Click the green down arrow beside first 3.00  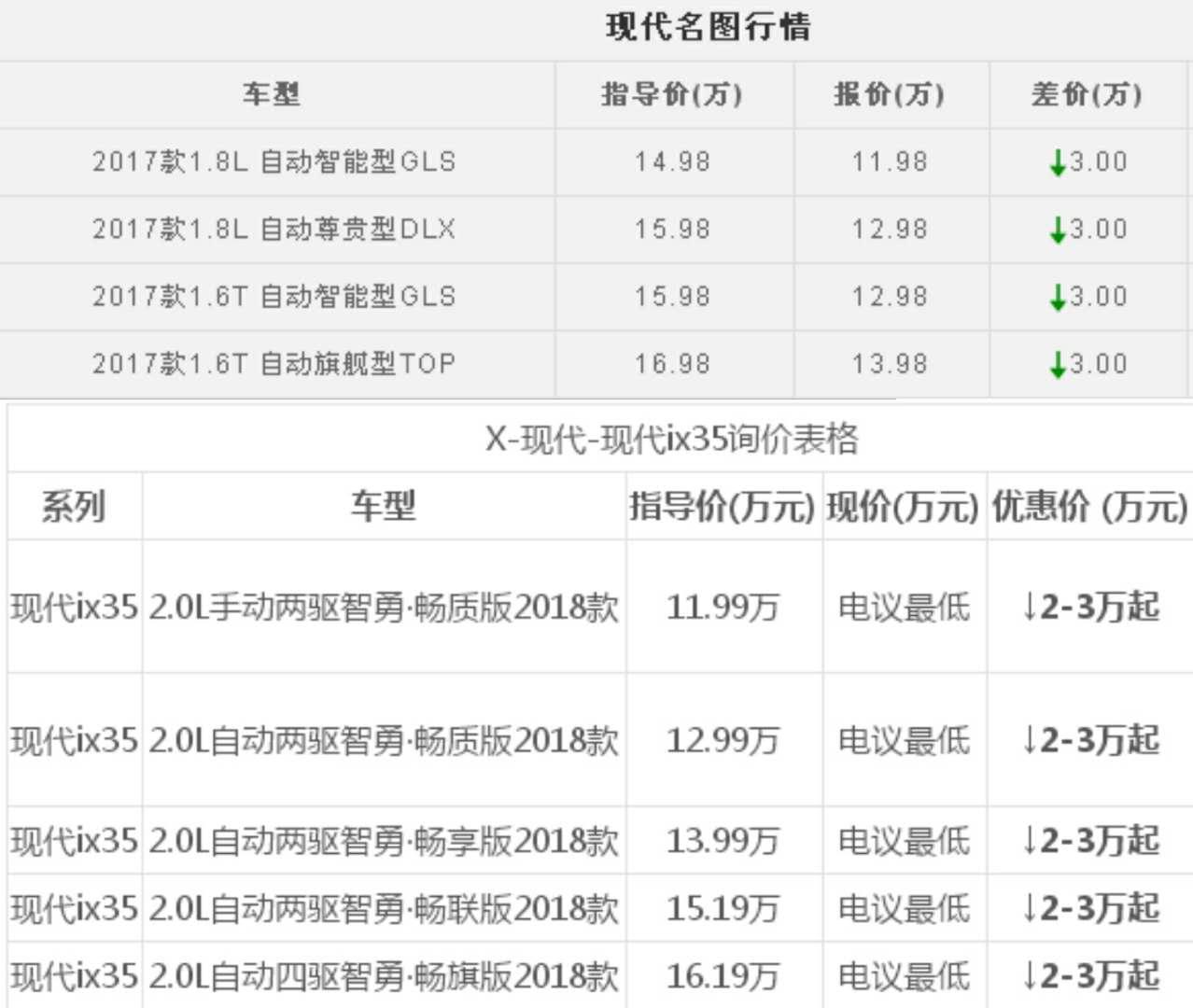[1058, 161]
